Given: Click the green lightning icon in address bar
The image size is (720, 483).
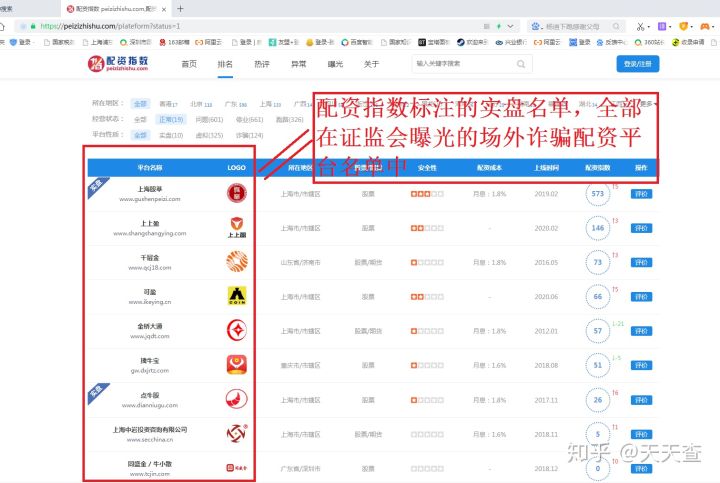Looking at the screenshot, I should click(499, 27).
